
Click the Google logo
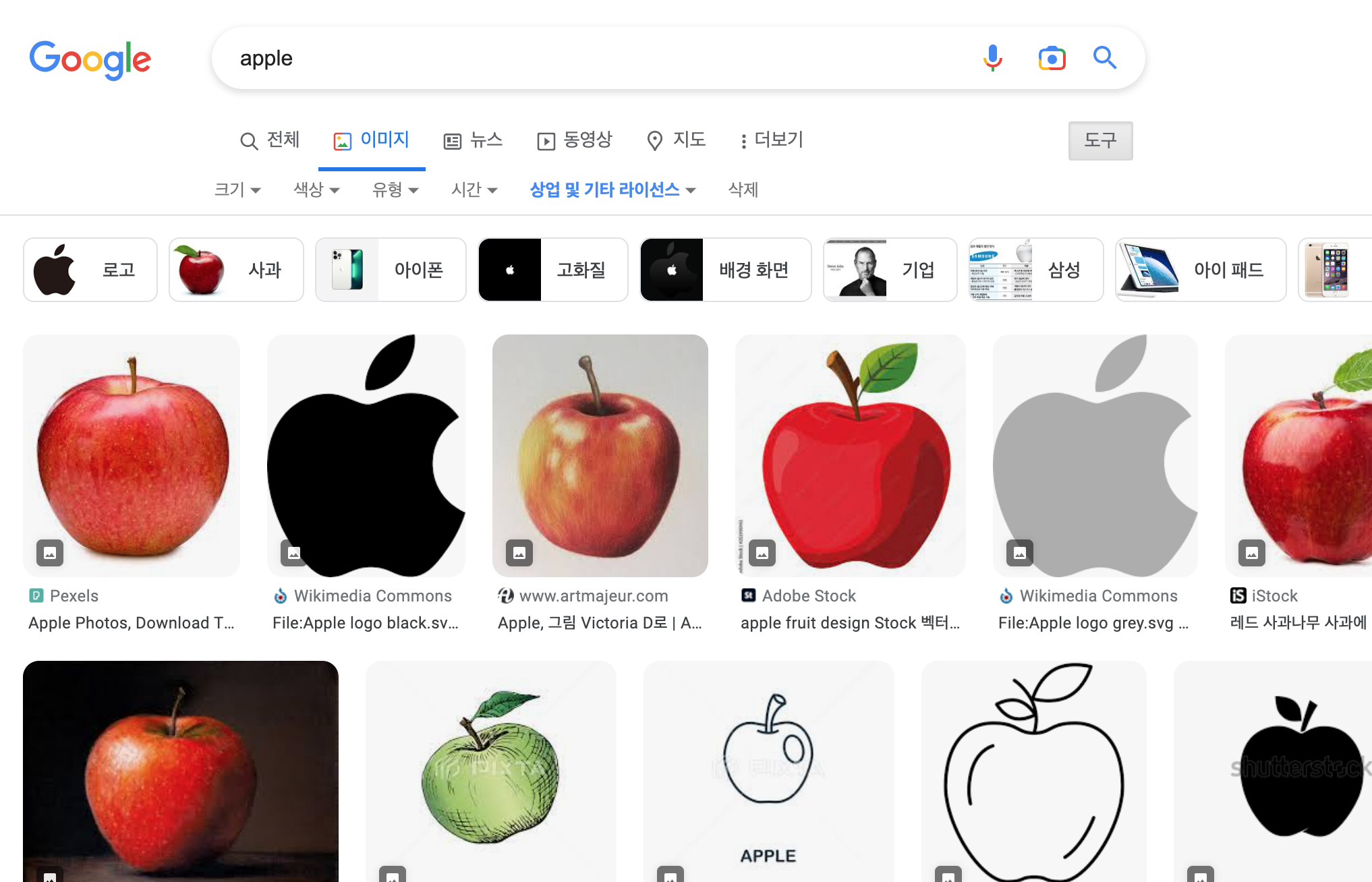(x=90, y=59)
